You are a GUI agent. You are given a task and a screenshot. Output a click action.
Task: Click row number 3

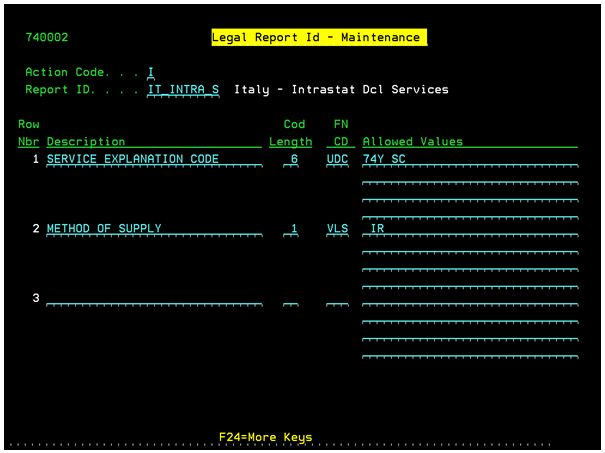click(x=36, y=298)
